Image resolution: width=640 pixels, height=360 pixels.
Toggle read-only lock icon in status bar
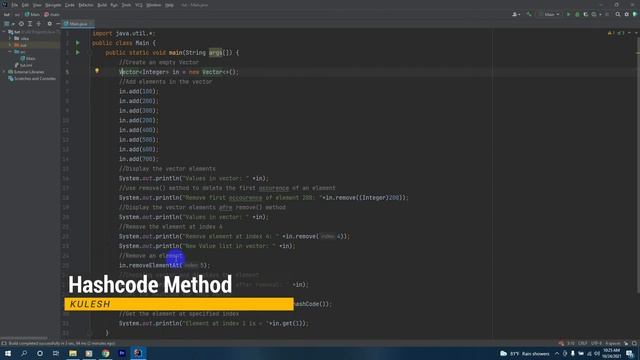626,344
